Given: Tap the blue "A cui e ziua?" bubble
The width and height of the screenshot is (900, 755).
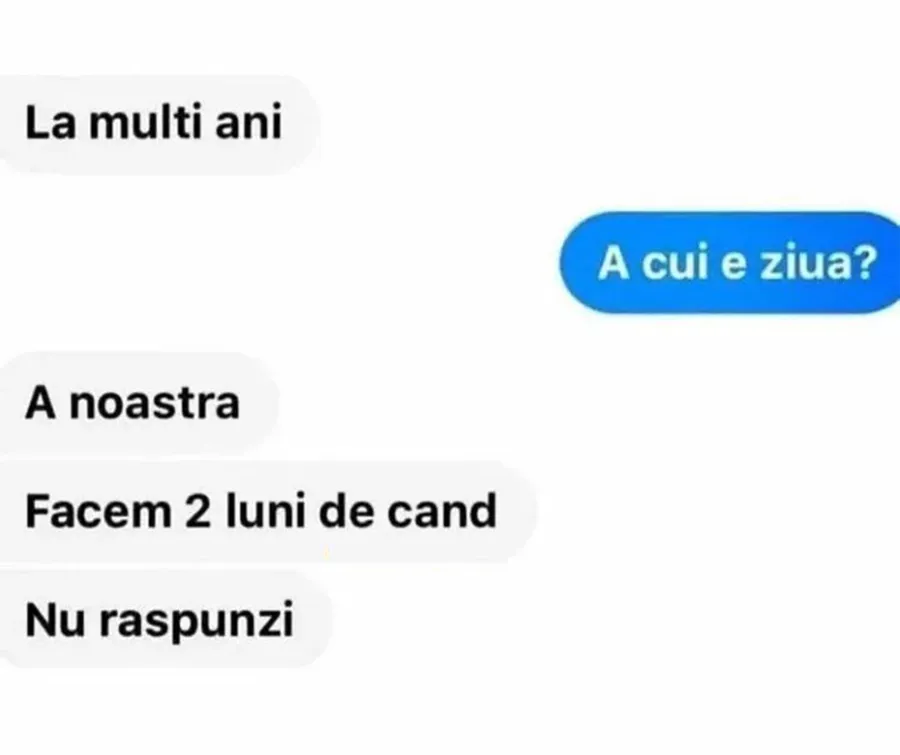Looking at the screenshot, I should 730,263.
